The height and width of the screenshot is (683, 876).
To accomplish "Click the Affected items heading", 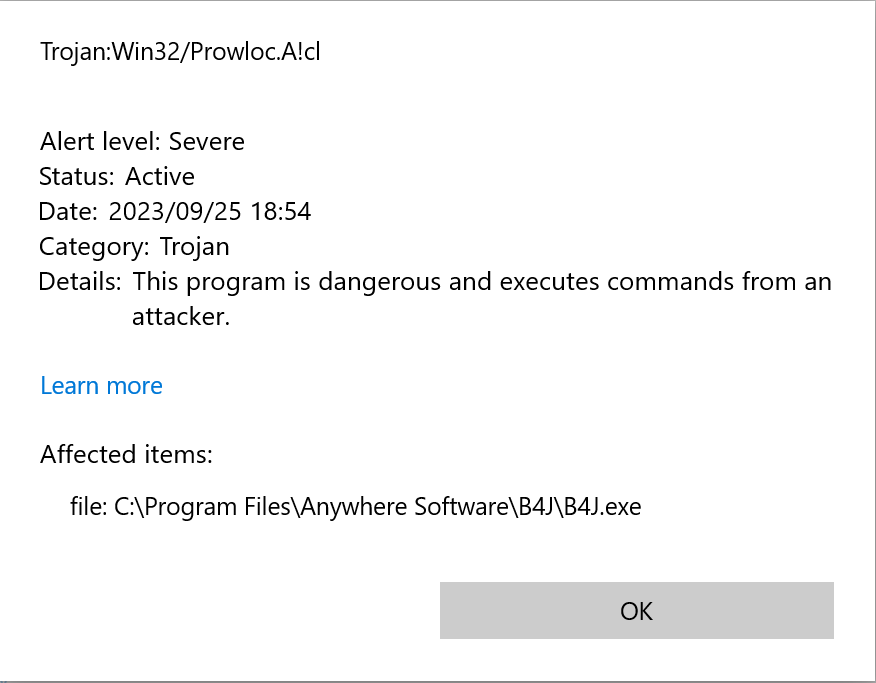I will click(126, 454).
